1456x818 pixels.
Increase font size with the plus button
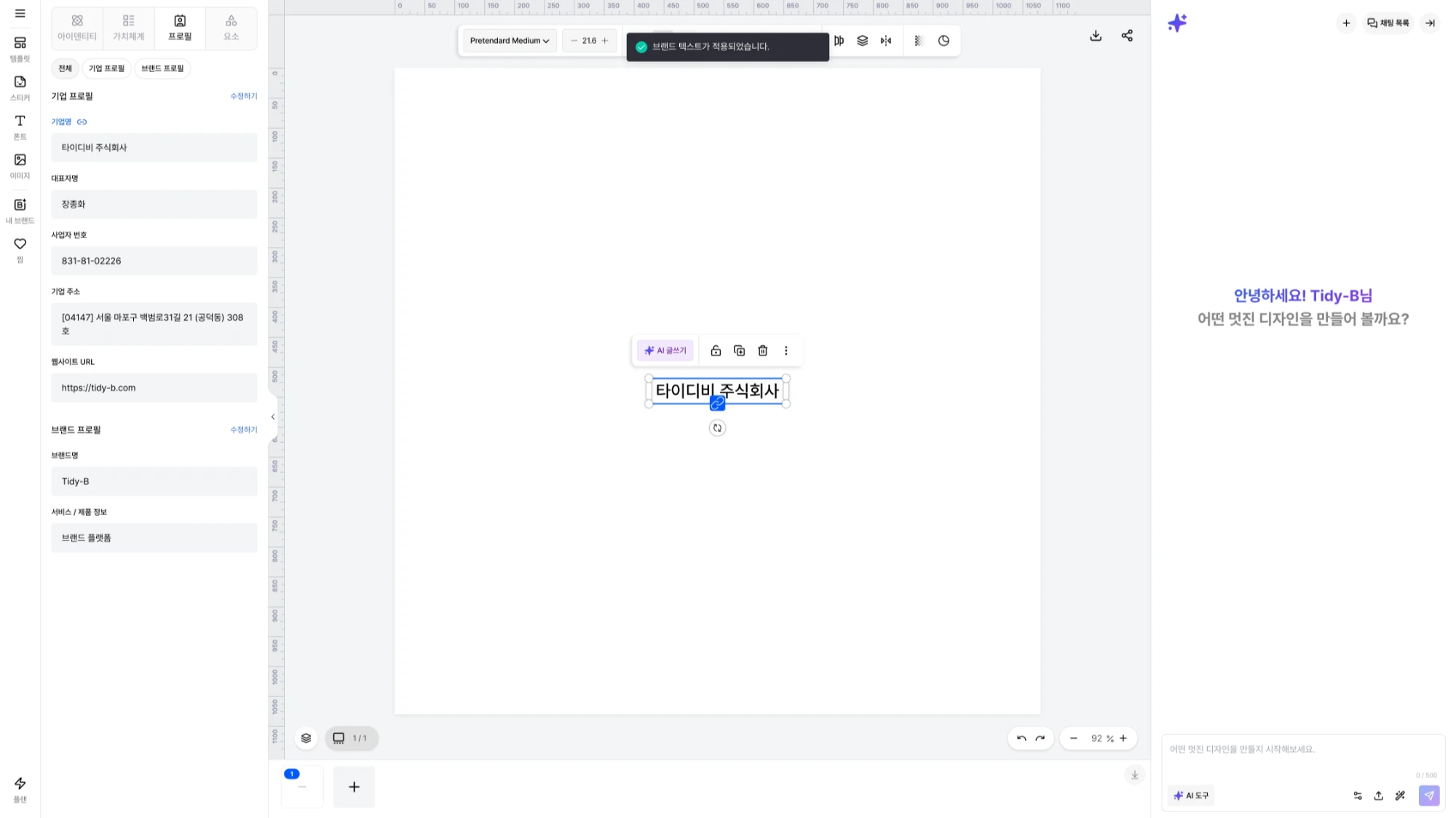(x=605, y=41)
